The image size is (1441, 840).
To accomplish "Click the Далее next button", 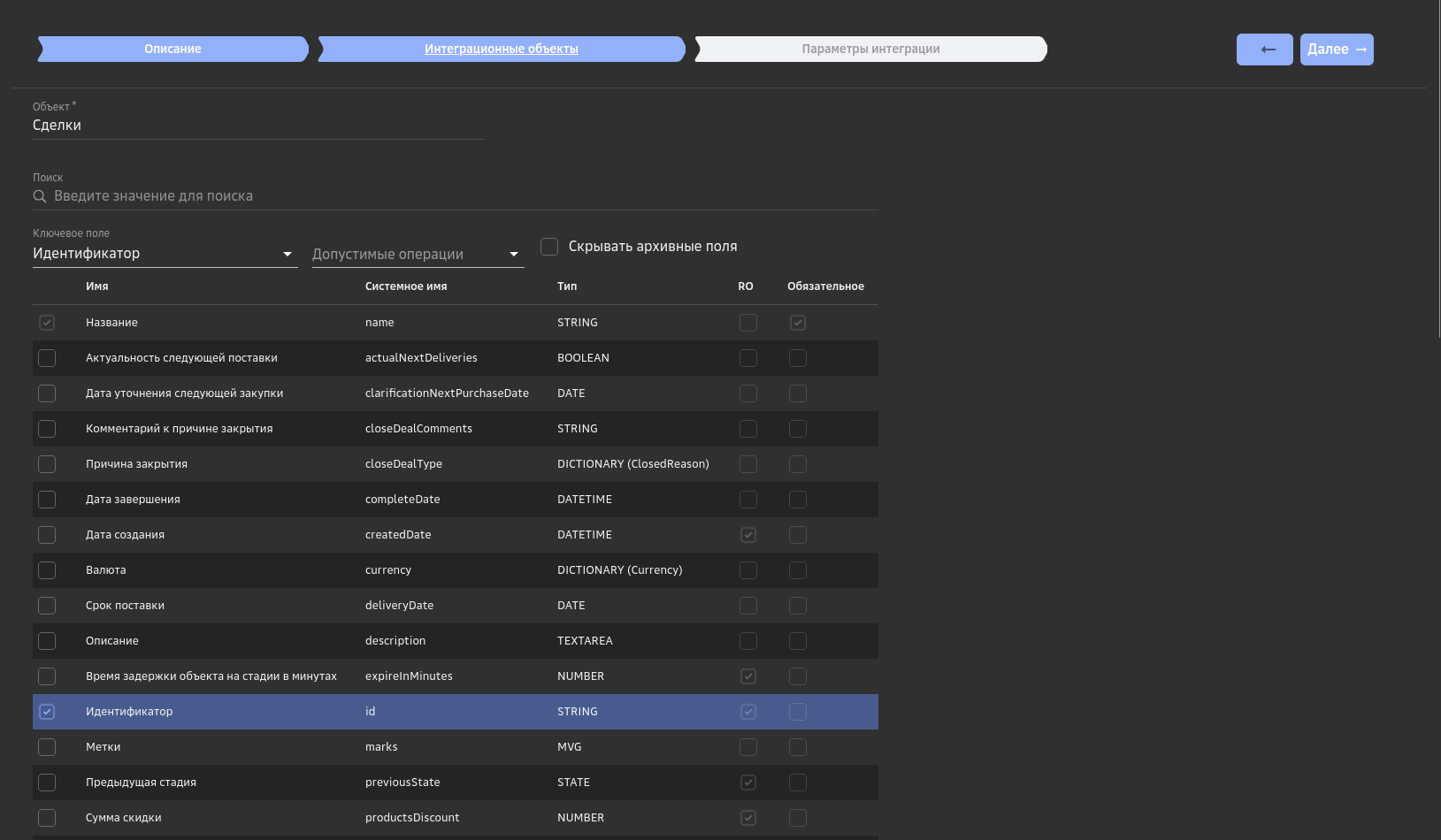I will (1336, 50).
